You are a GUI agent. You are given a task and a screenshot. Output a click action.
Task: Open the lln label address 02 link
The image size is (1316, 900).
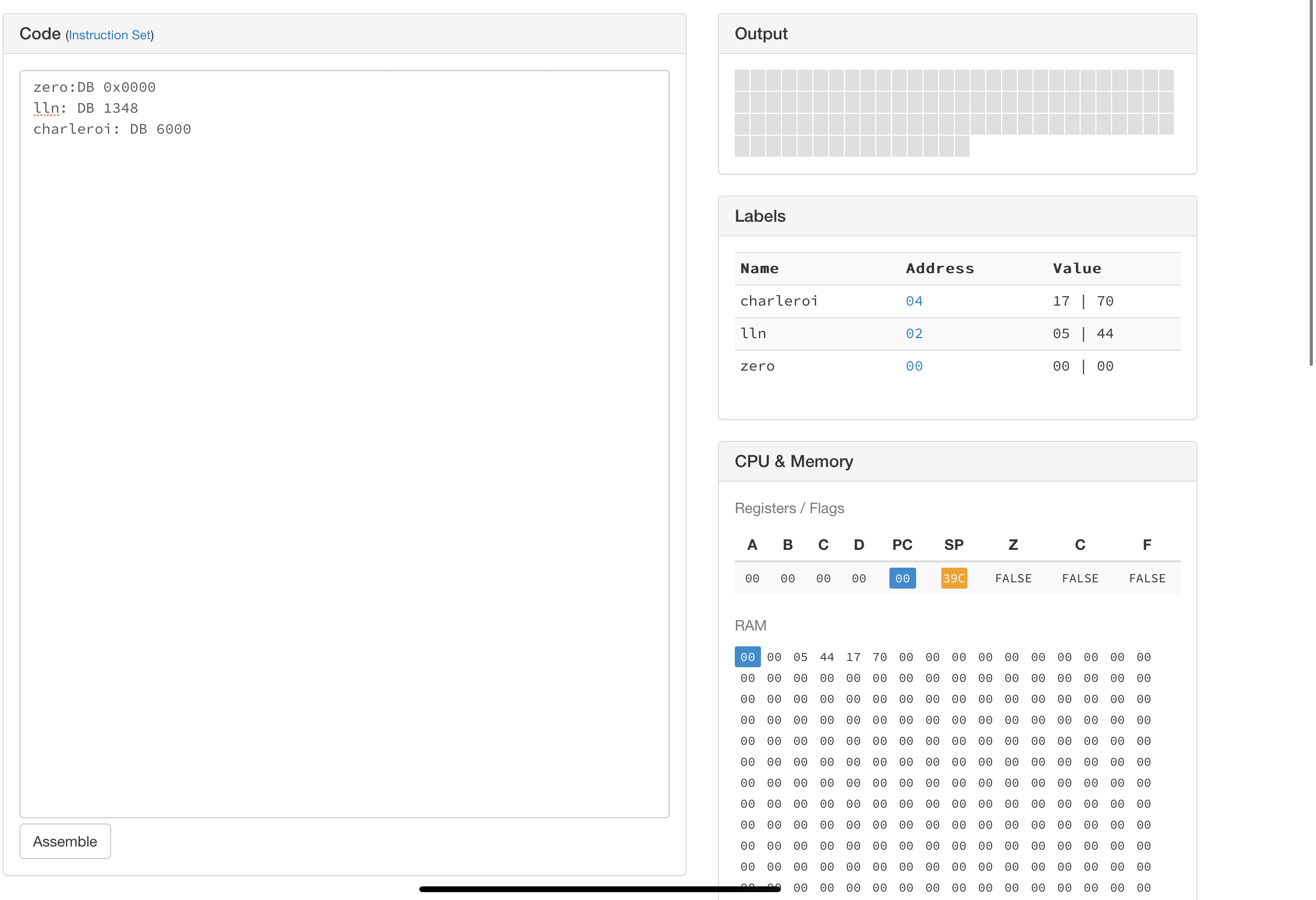coord(914,333)
